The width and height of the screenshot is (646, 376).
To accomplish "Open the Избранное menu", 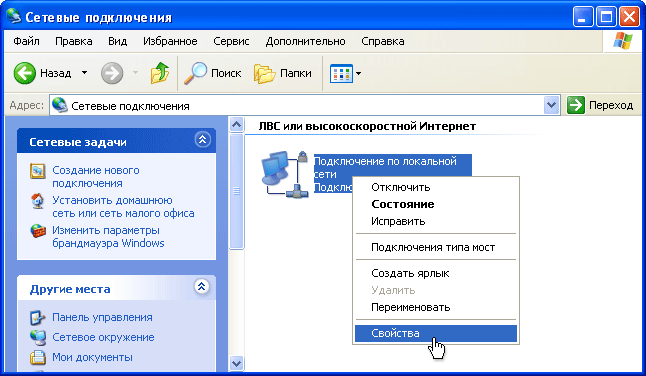I will coord(170,41).
